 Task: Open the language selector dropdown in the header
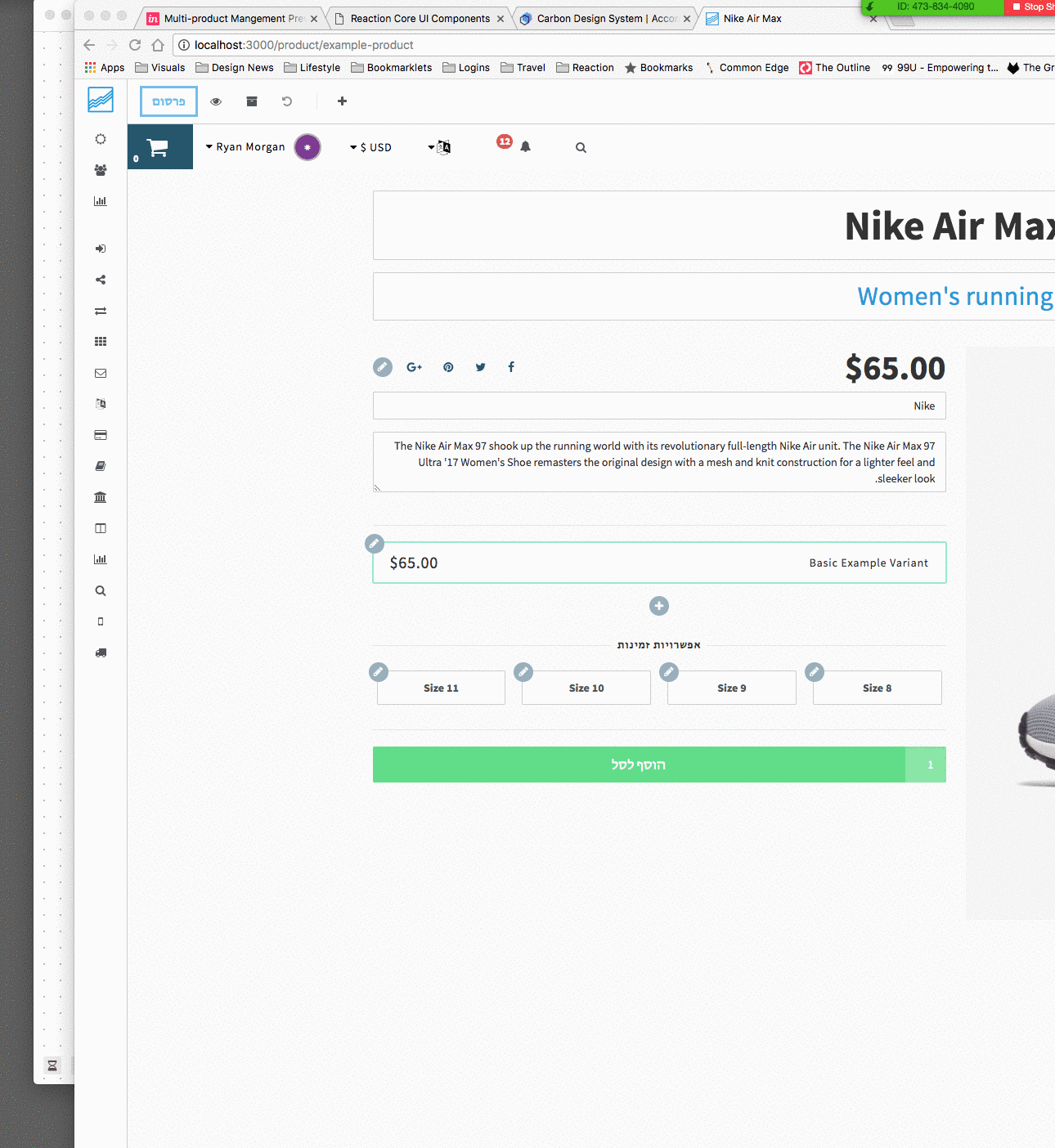pyautogui.click(x=439, y=147)
